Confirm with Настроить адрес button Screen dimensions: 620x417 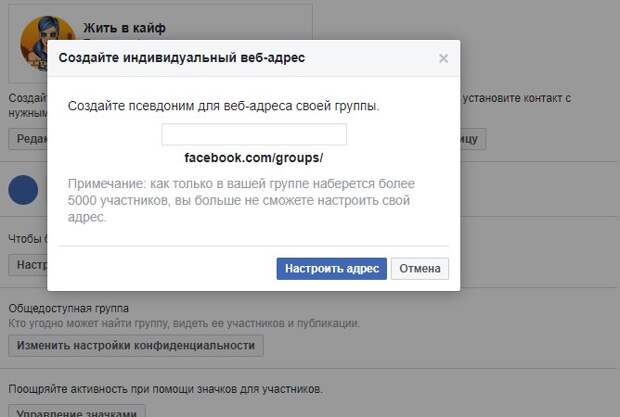tap(332, 269)
